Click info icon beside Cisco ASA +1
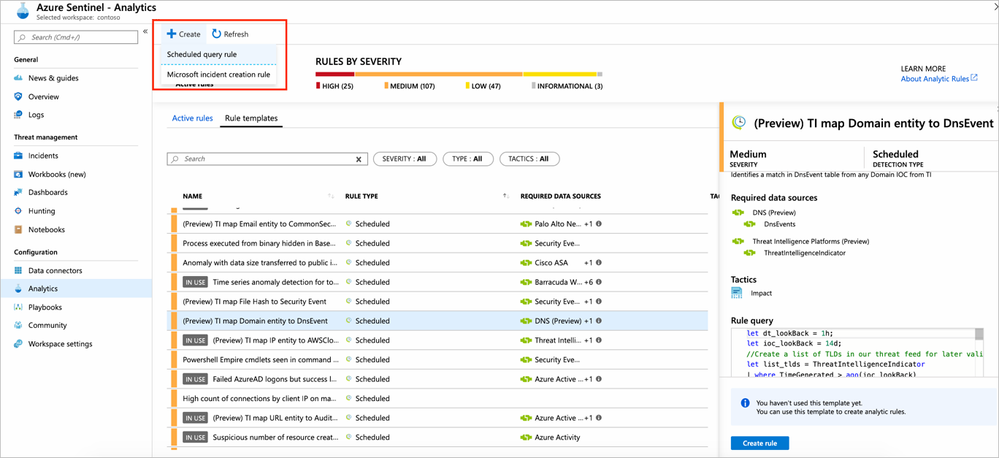The width and height of the screenshot is (999, 458). [599, 262]
